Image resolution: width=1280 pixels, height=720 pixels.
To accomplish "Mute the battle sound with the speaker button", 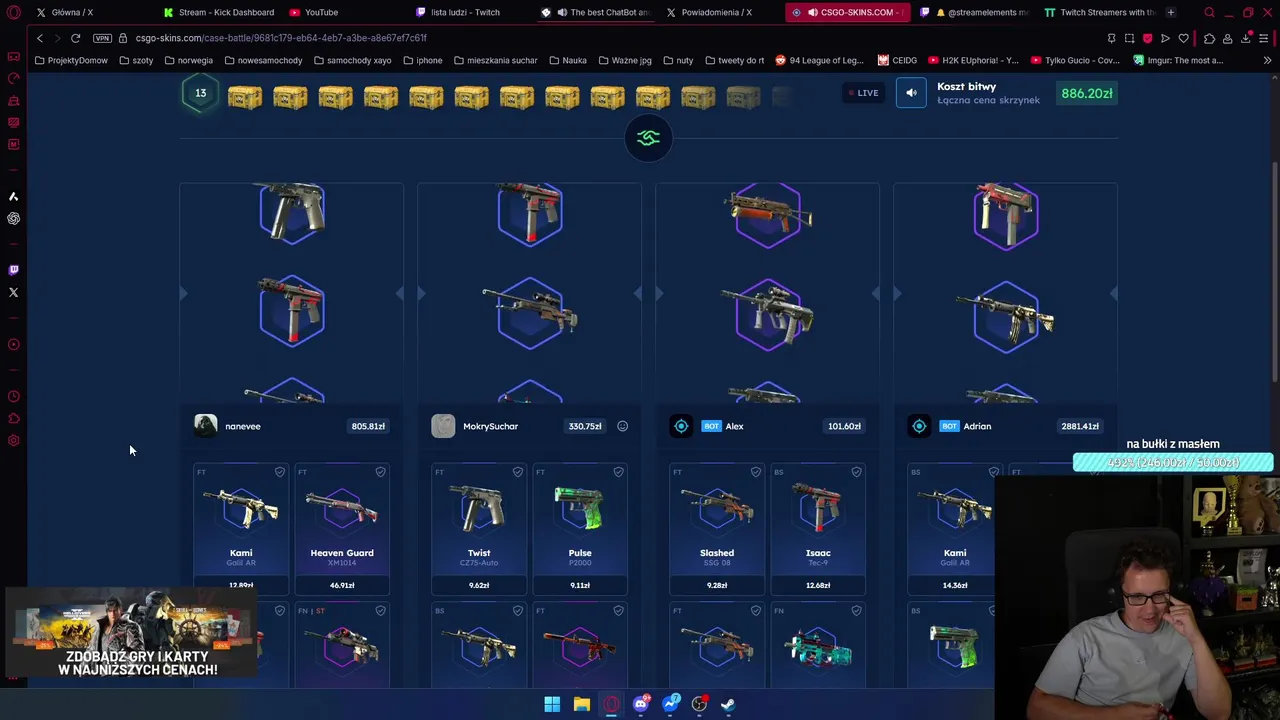I will click(x=911, y=93).
